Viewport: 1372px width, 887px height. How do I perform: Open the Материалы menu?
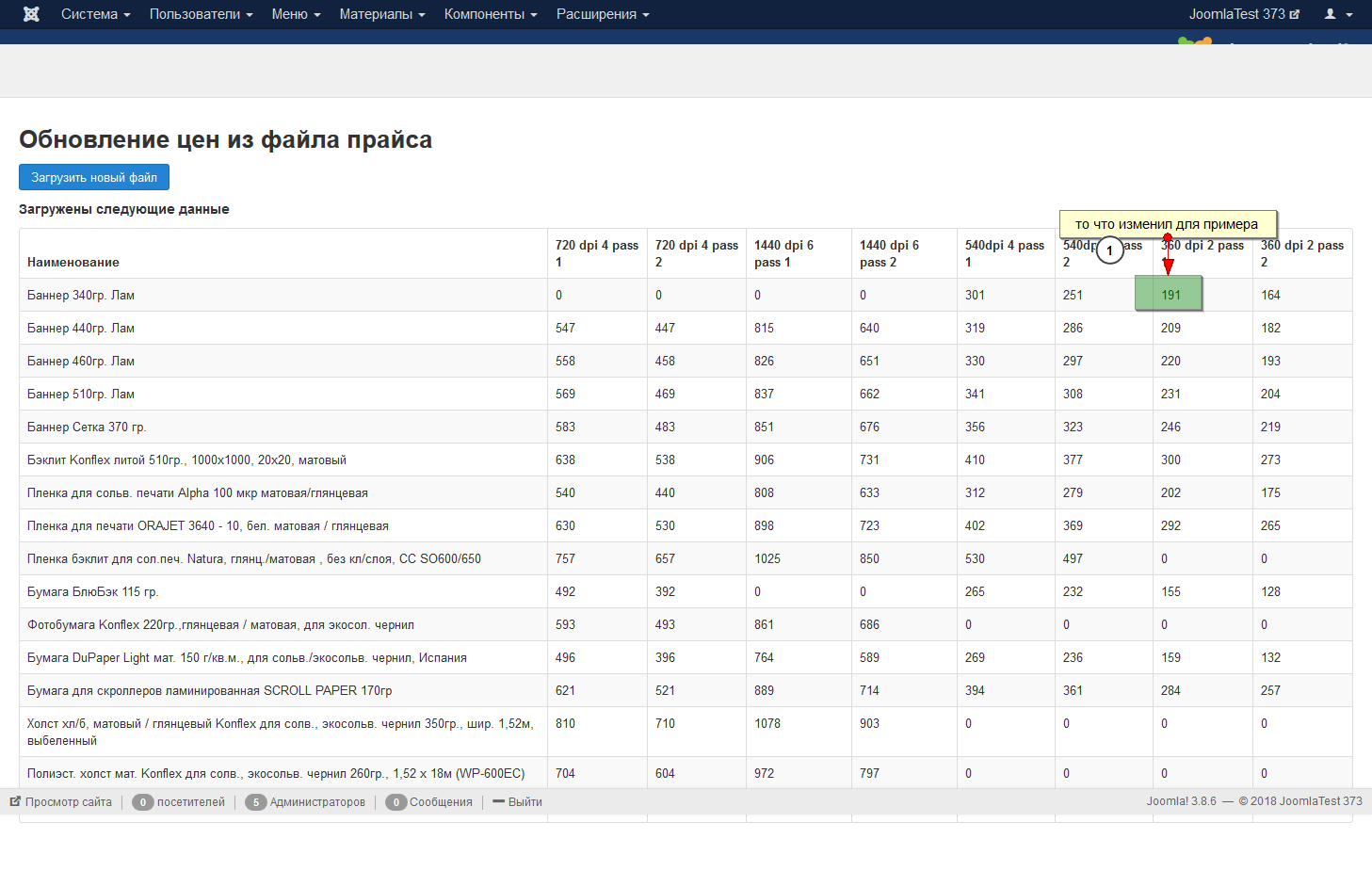381,14
